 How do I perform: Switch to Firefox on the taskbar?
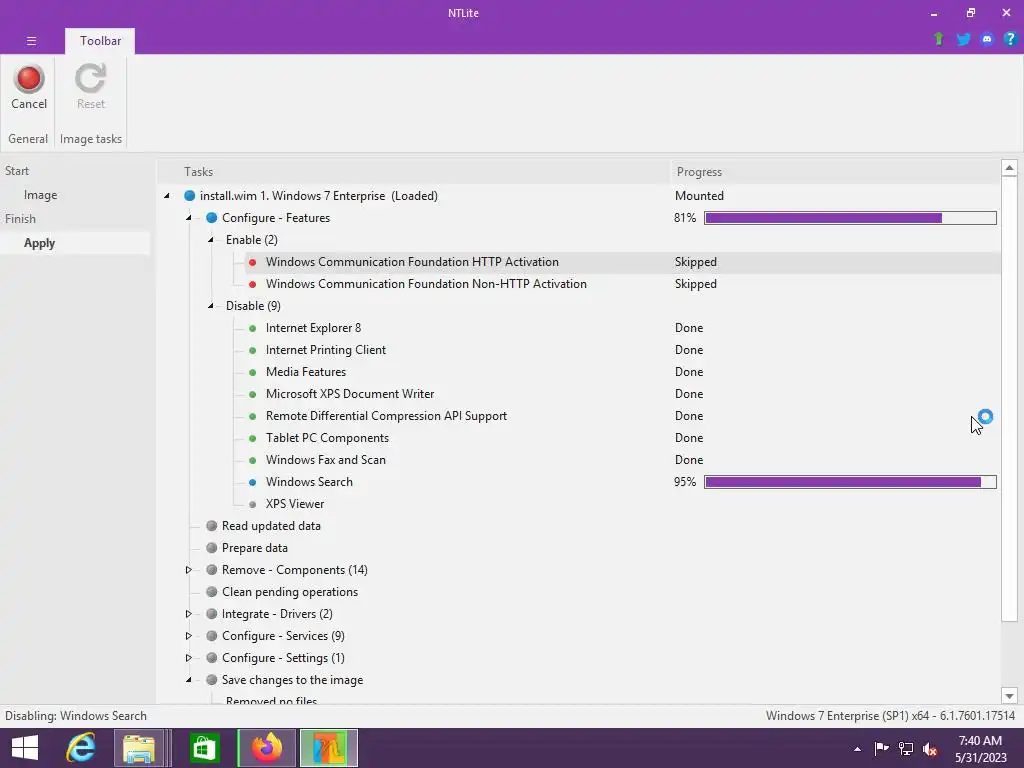tap(266, 748)
